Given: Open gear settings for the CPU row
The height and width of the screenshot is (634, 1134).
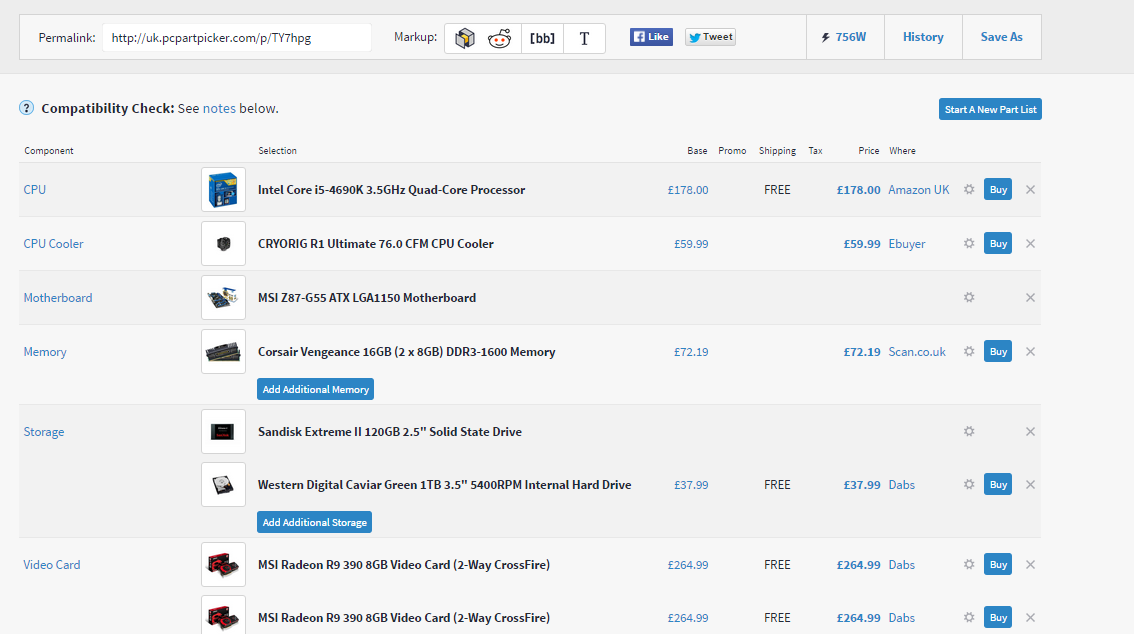Looking at the screenshot, I should click(x=969, y=189).
